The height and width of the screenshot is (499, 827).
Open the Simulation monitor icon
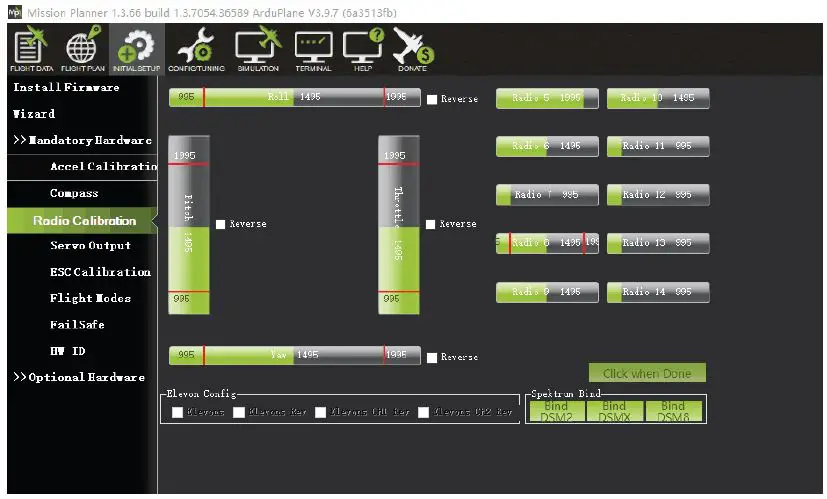tap(258, 49)
